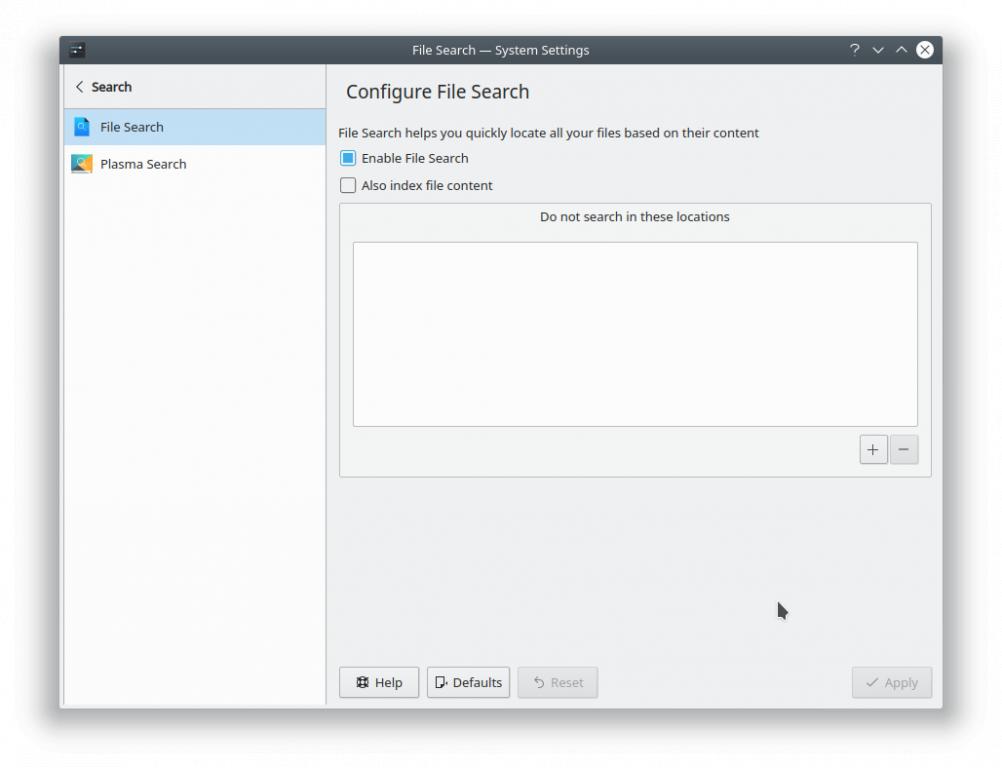Select File Search in the sidebar
This screenshot has width=1002, height=768.
point(132,127)
